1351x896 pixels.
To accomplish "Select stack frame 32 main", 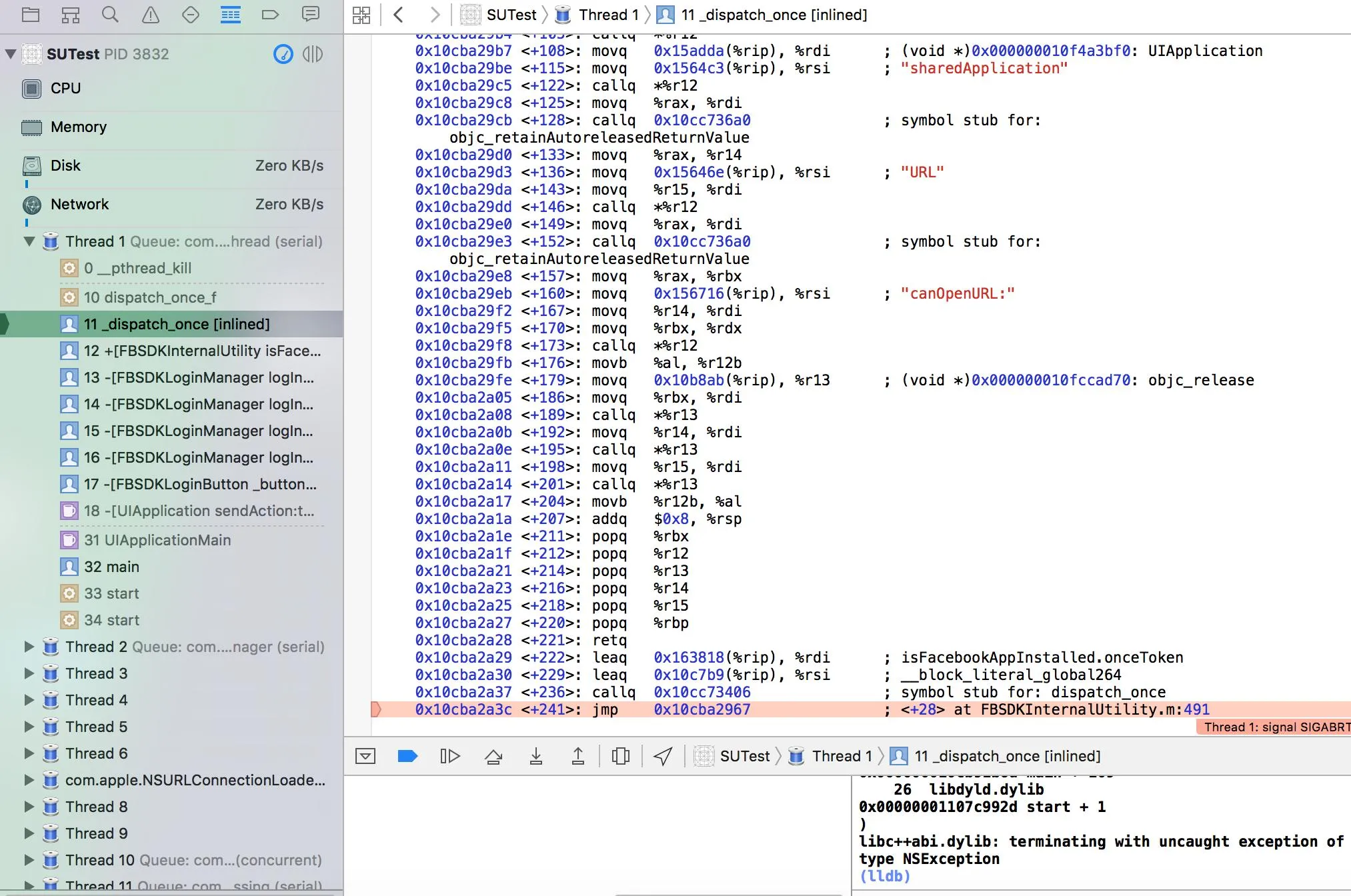I will (111, 567).
